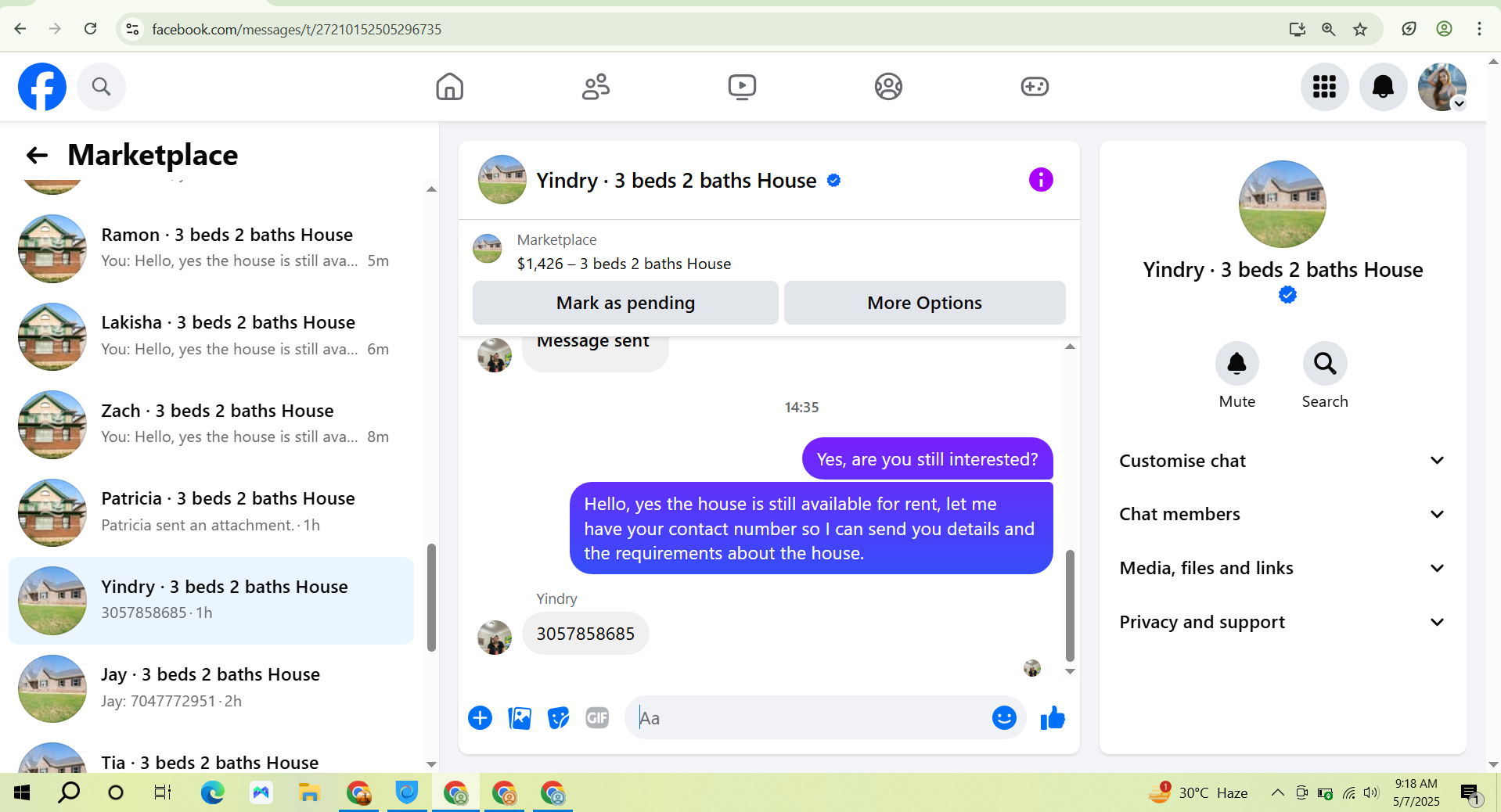Click Yindry chat header title

tap(676, 181)
